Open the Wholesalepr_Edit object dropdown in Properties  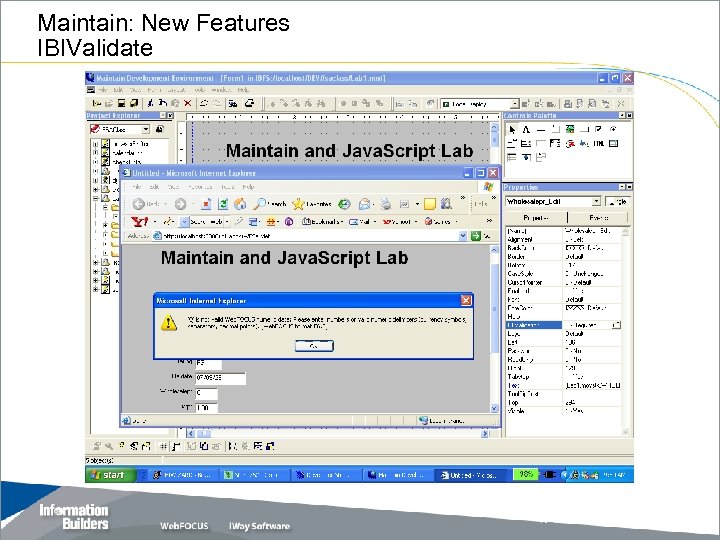click(x=596, y=201)
